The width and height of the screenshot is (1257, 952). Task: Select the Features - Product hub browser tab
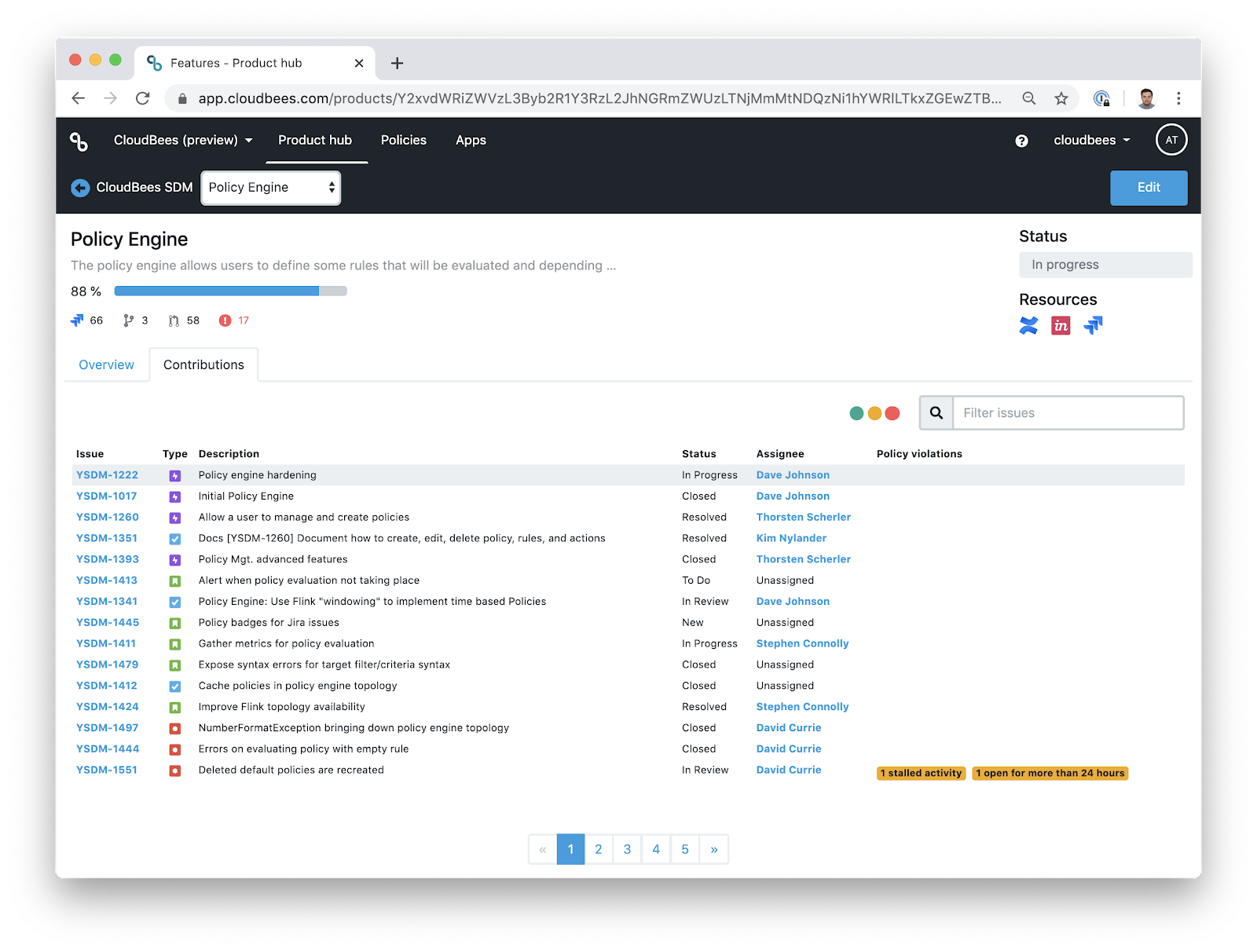tap(253, 63)
